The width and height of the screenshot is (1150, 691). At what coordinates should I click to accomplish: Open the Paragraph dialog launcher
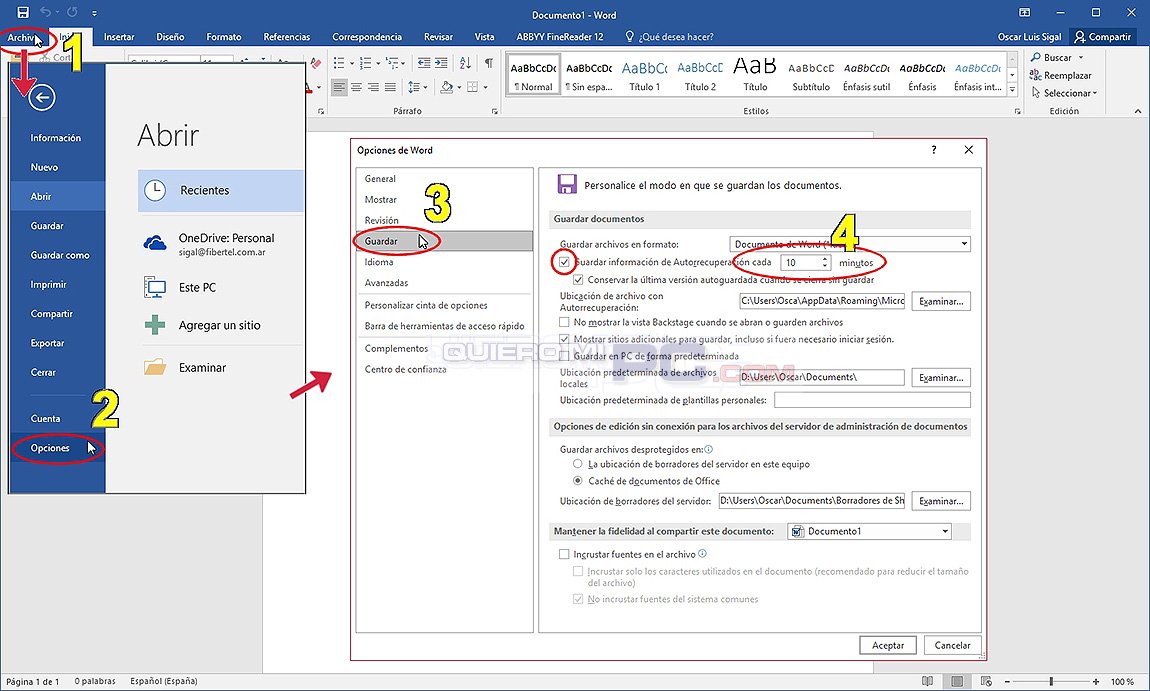click(x=495, y=111)
